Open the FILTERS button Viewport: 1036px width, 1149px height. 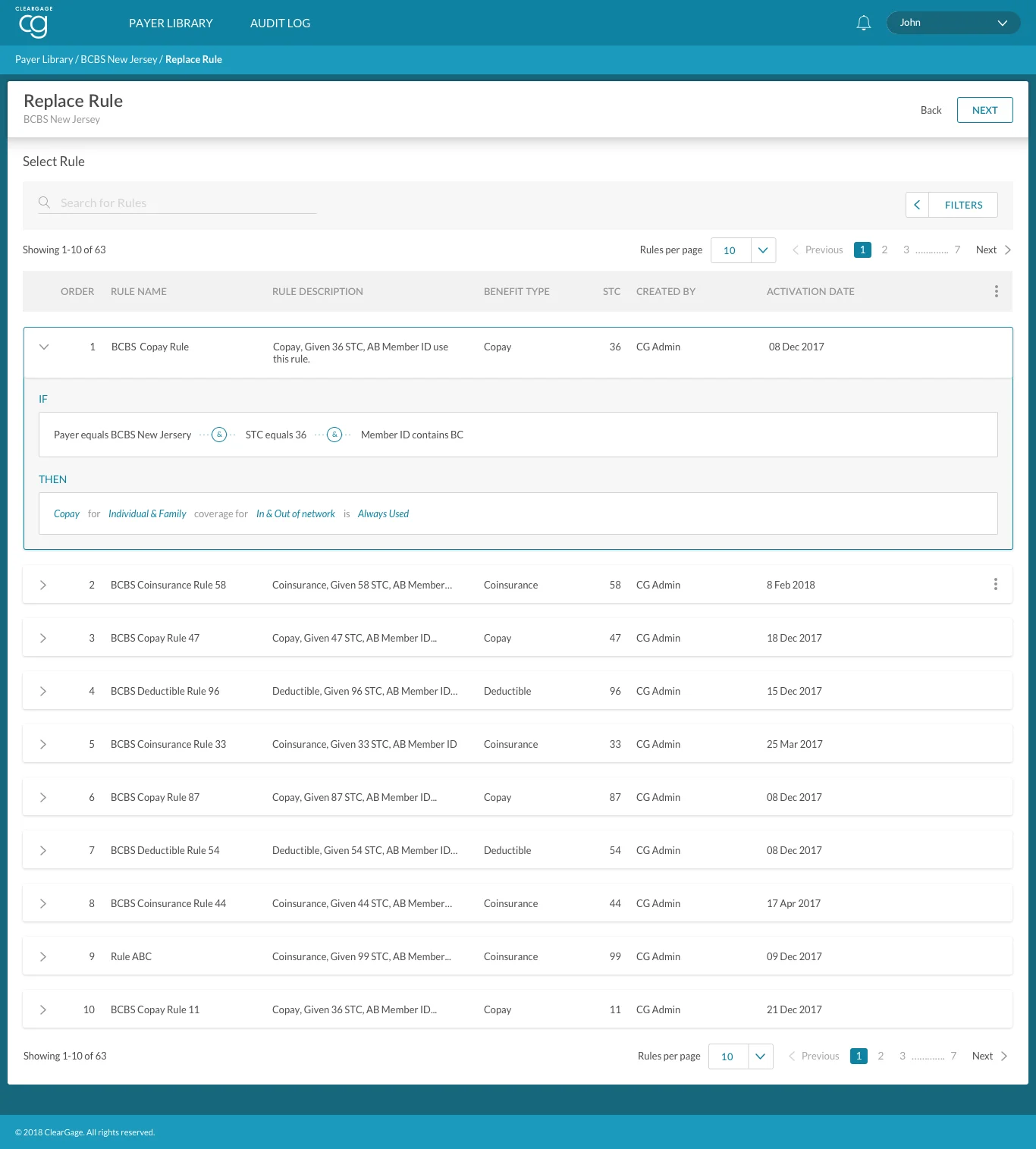pyautogui.click(x=963, y=205)
